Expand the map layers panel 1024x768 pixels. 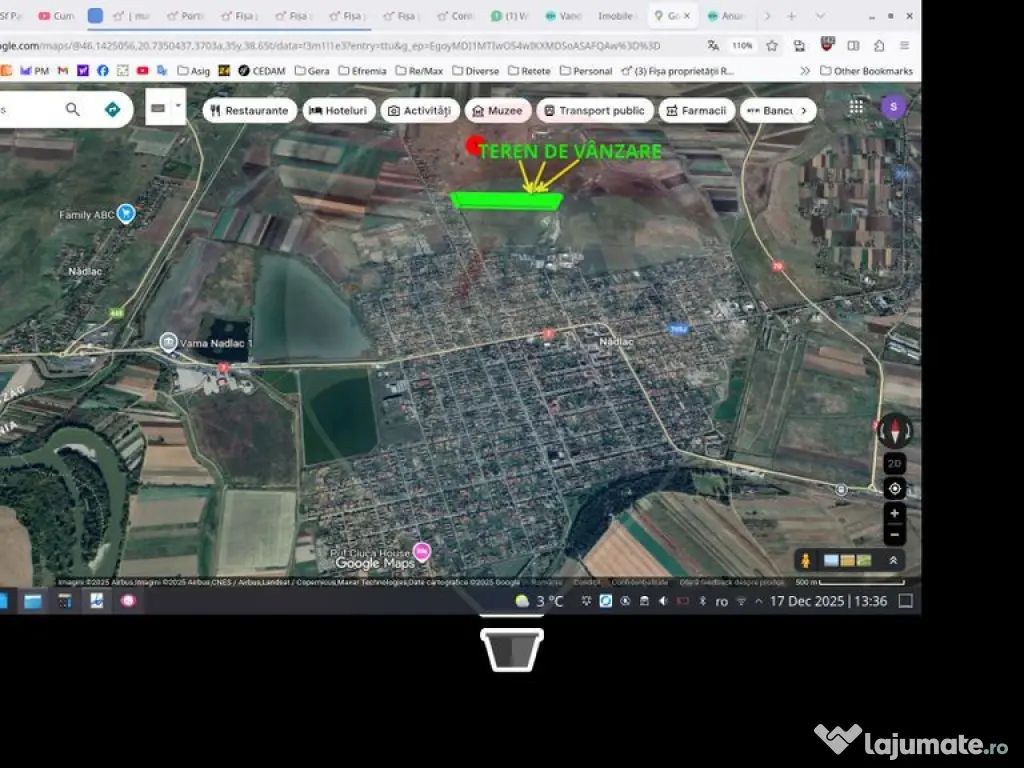coord(892,560)
